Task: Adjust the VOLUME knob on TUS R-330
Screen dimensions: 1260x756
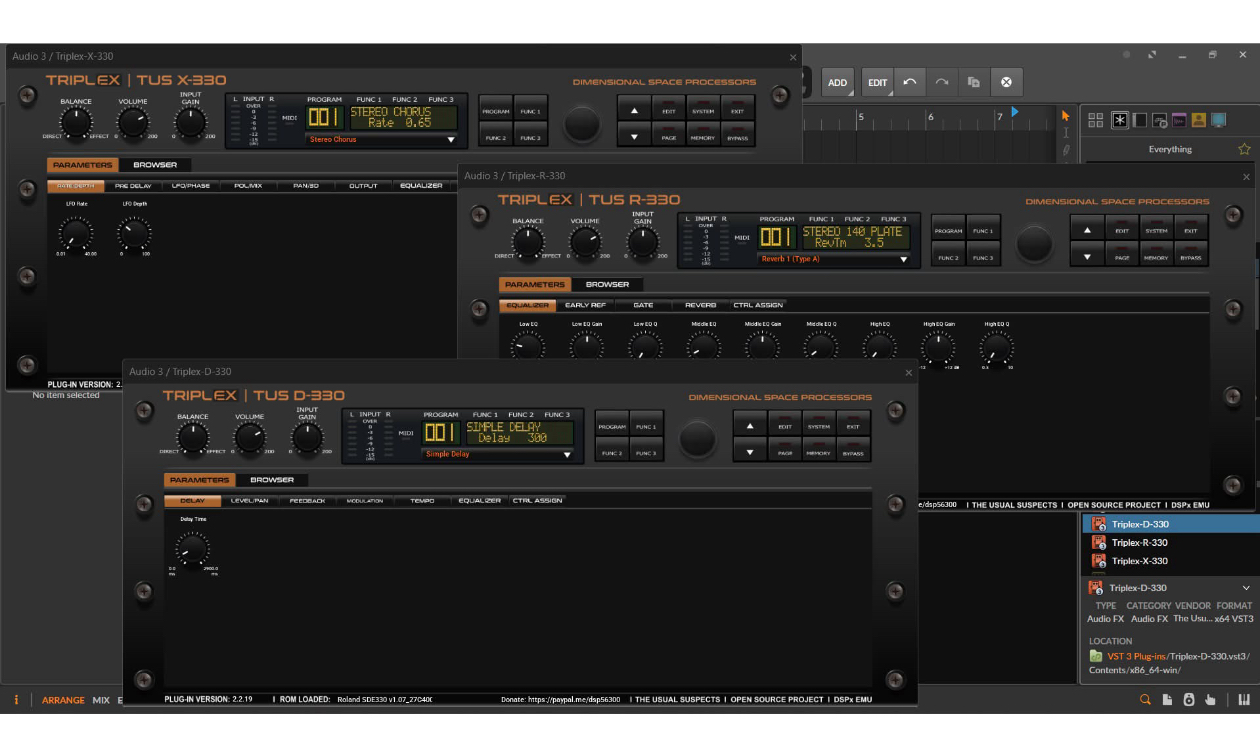Action: pyautogui.click(x=585, y=242)
